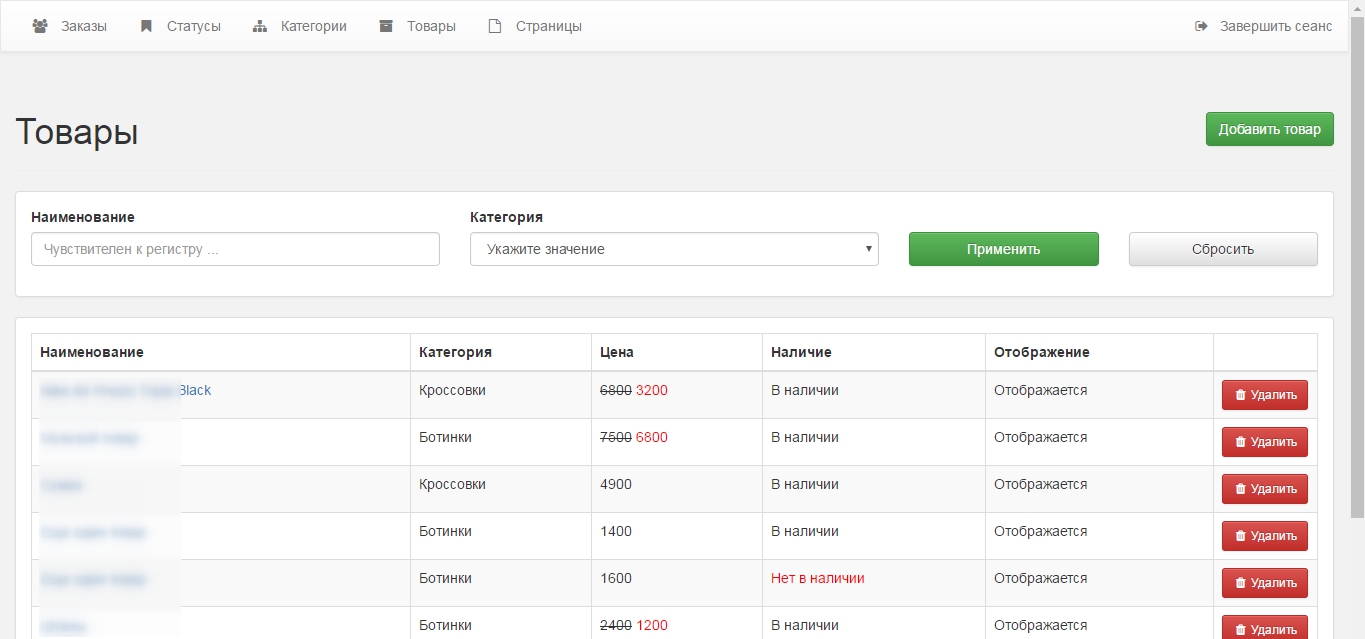The width and height of the screenshot is (1365, 639).
Task: Click trash icon in the 'Нет в наличии' row
Action: [1241, 583]
